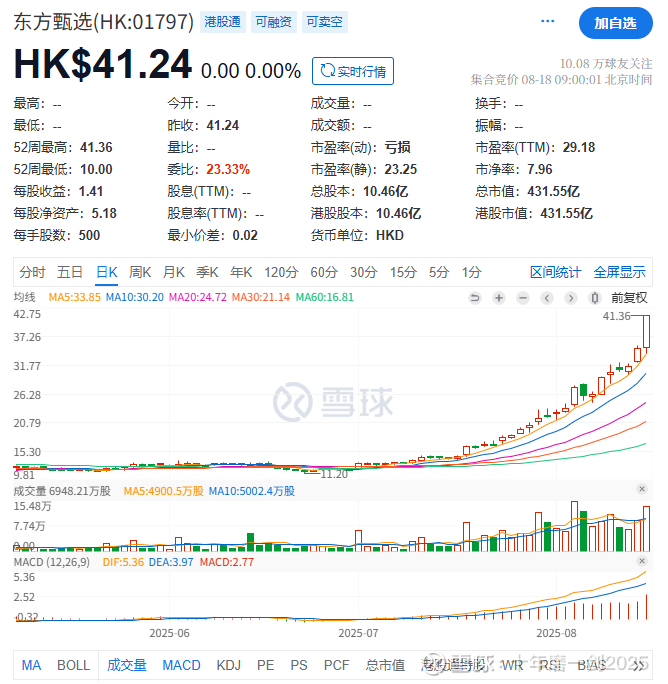
Task: Click the 10.08 万球友关注 followers text
Action: click(x=606, y=64)
